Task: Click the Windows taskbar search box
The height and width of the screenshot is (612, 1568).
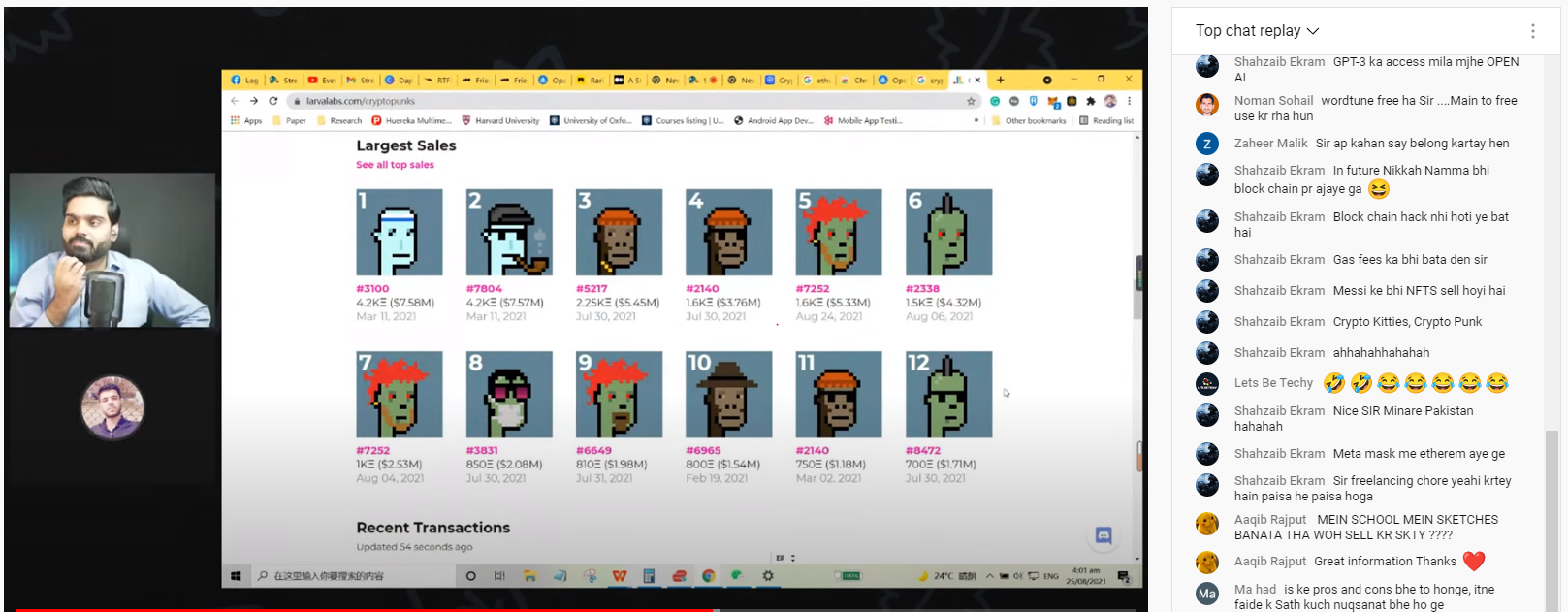Action: (x=354, y=576)
